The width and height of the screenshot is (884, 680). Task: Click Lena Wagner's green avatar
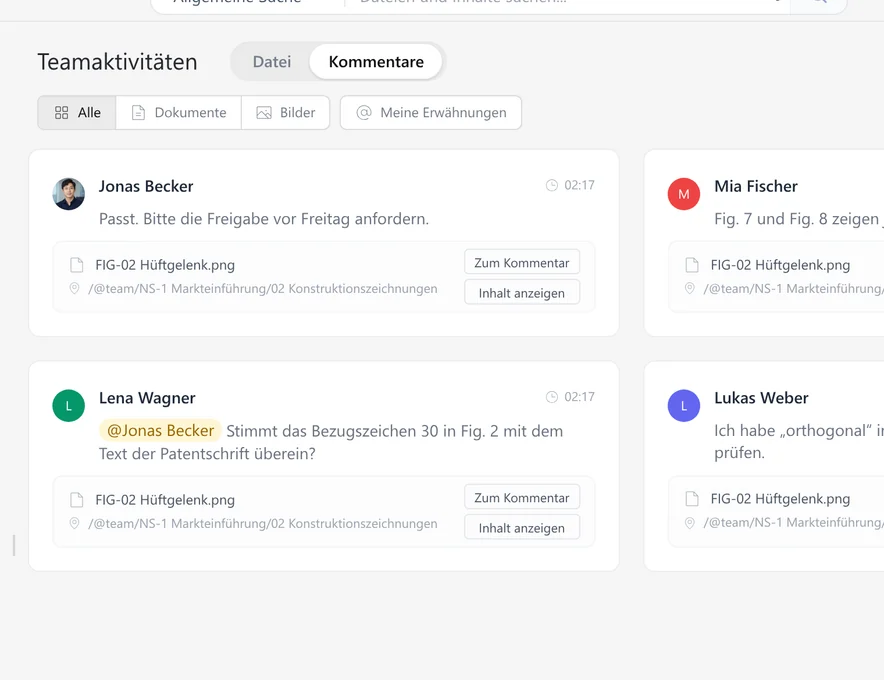(69, 405)
